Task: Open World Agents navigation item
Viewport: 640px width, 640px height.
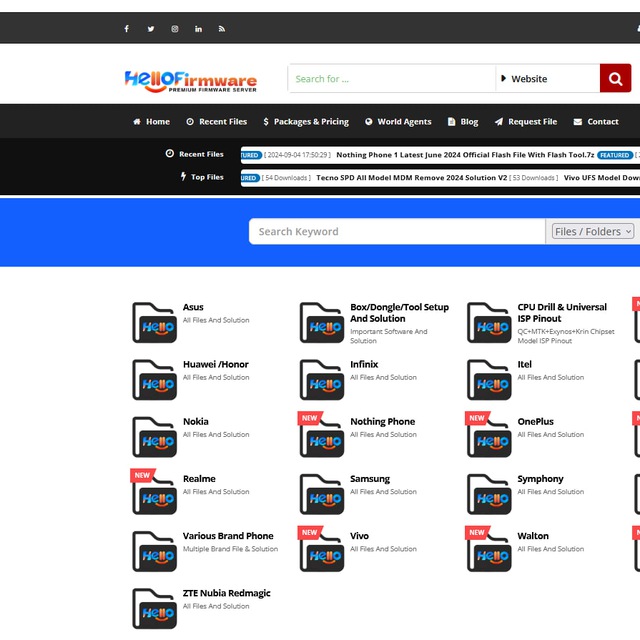Action: point(398,122)
